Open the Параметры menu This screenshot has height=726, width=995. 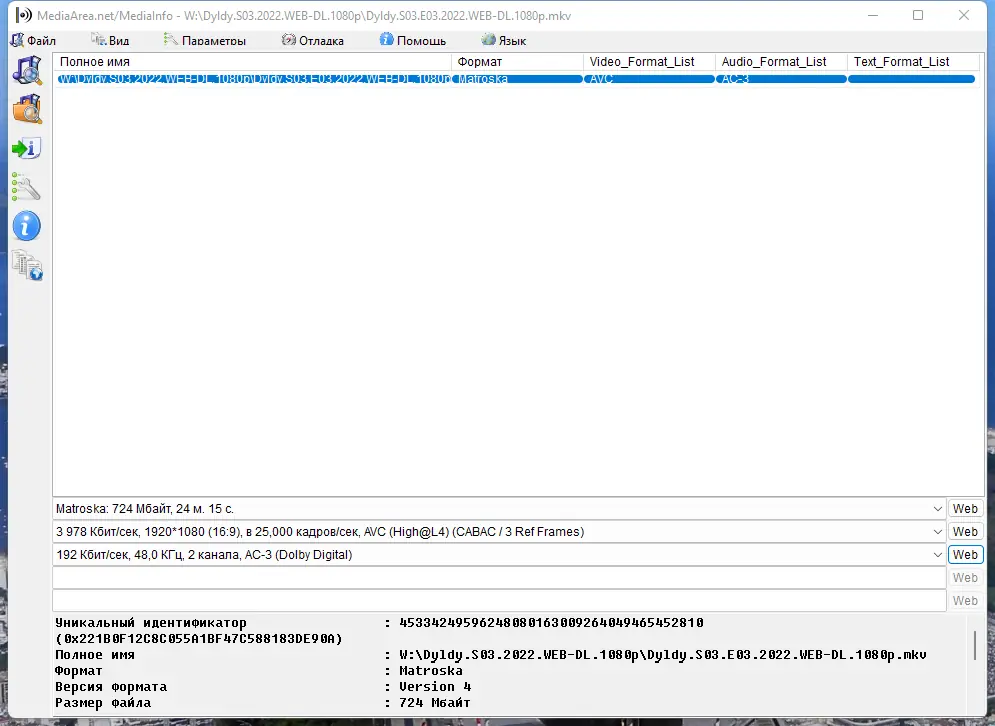pyautogui.click(x=204, y=41)
